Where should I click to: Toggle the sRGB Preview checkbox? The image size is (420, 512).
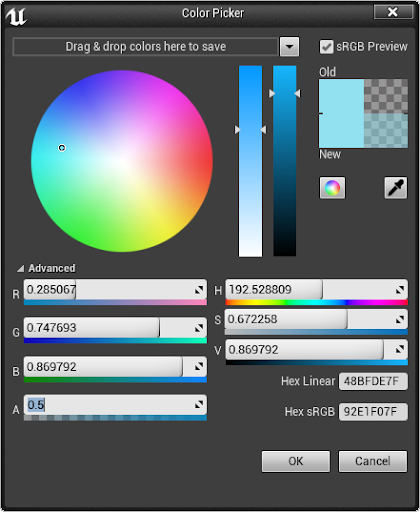[326, 47]
